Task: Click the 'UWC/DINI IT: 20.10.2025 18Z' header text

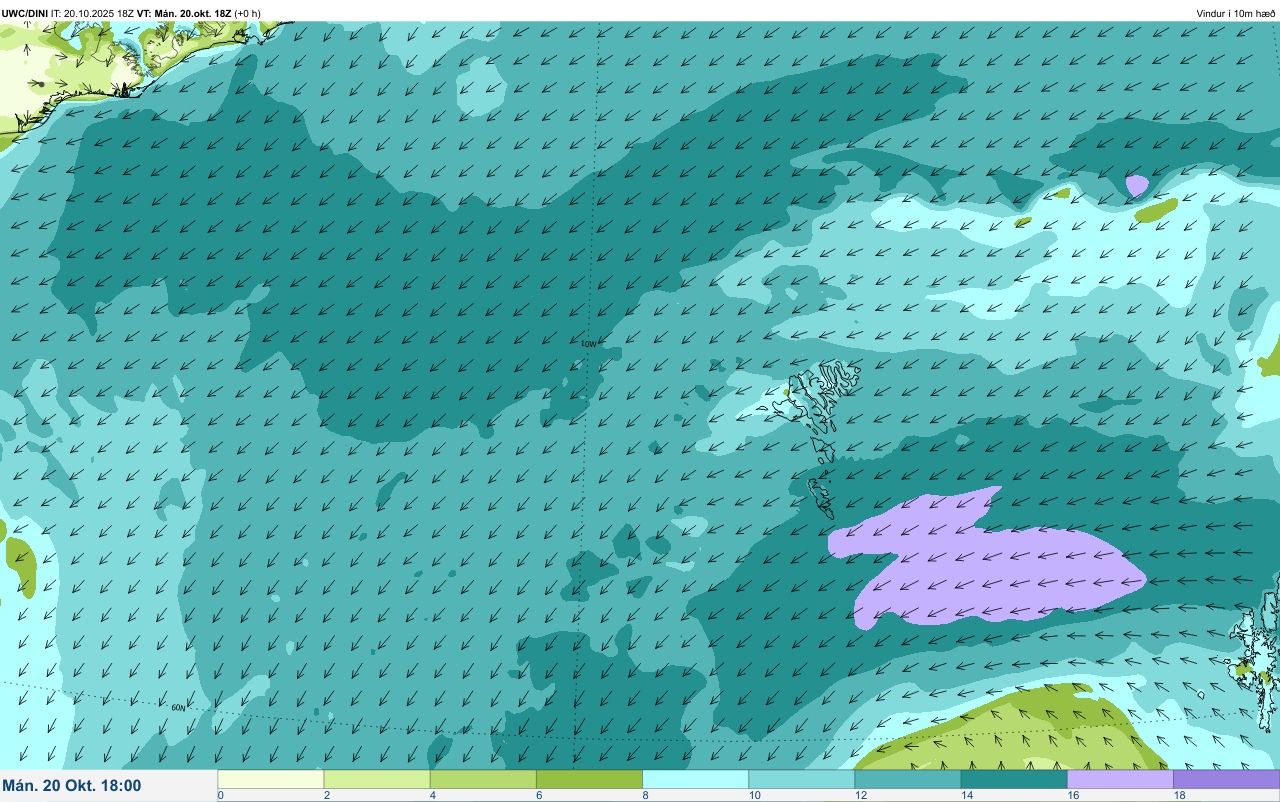Action: coord(67,13)
